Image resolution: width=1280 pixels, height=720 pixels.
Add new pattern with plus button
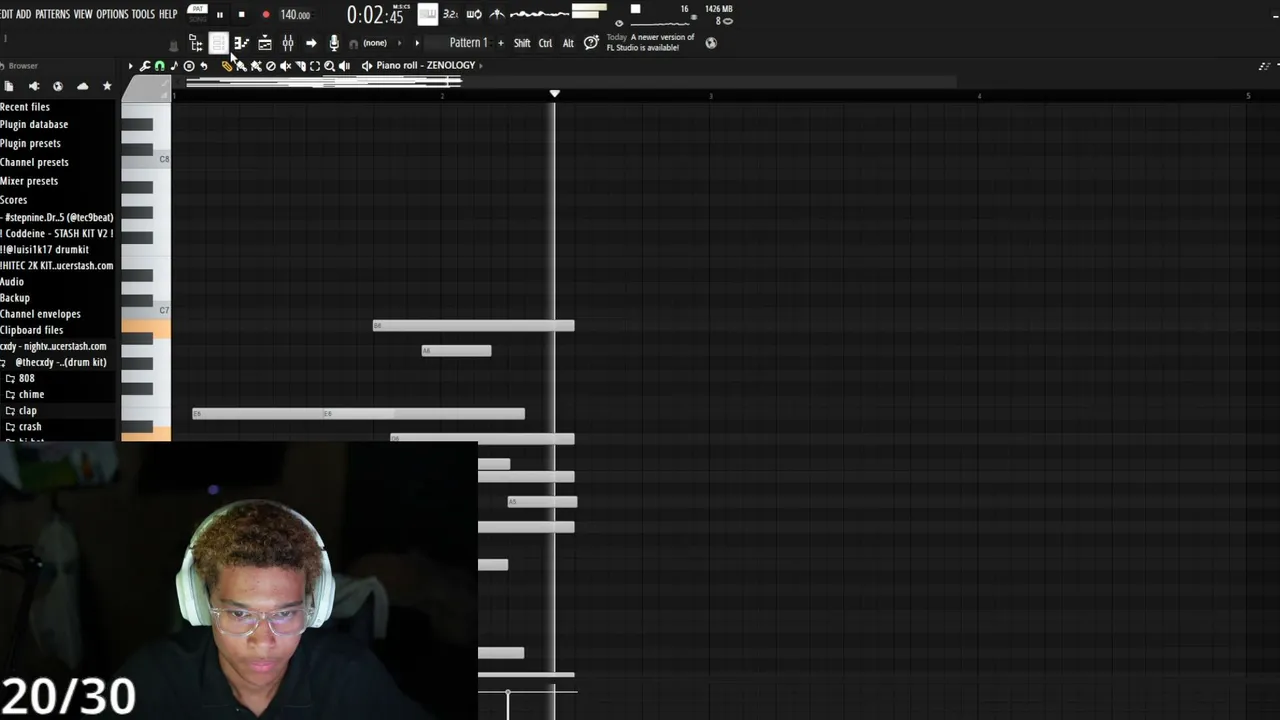[x=501, y=43]
